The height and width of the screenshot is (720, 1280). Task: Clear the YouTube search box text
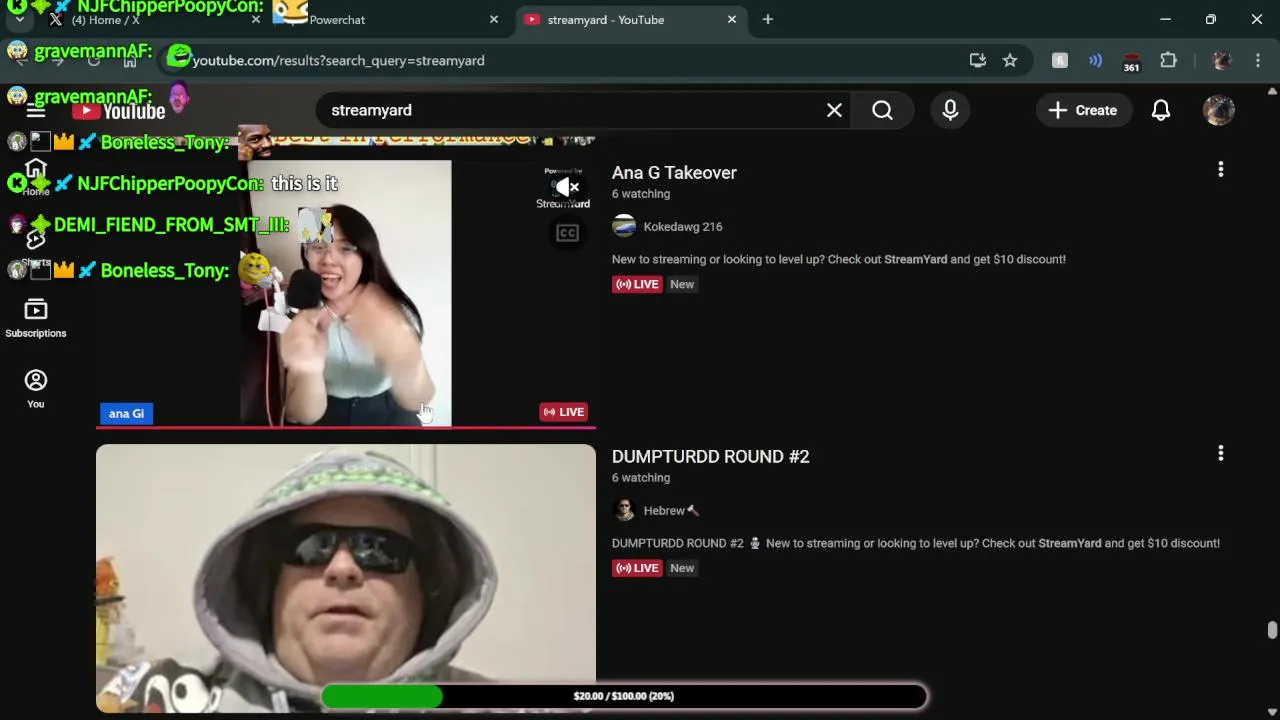(x=834, y=110)
